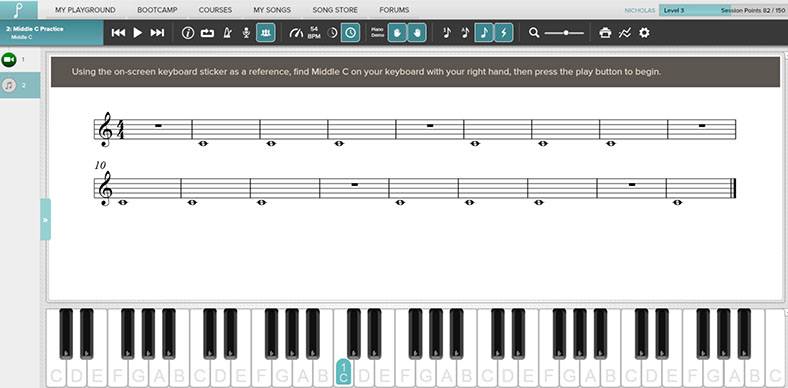Click the magnifying glass zoom icon

point(534,33)
